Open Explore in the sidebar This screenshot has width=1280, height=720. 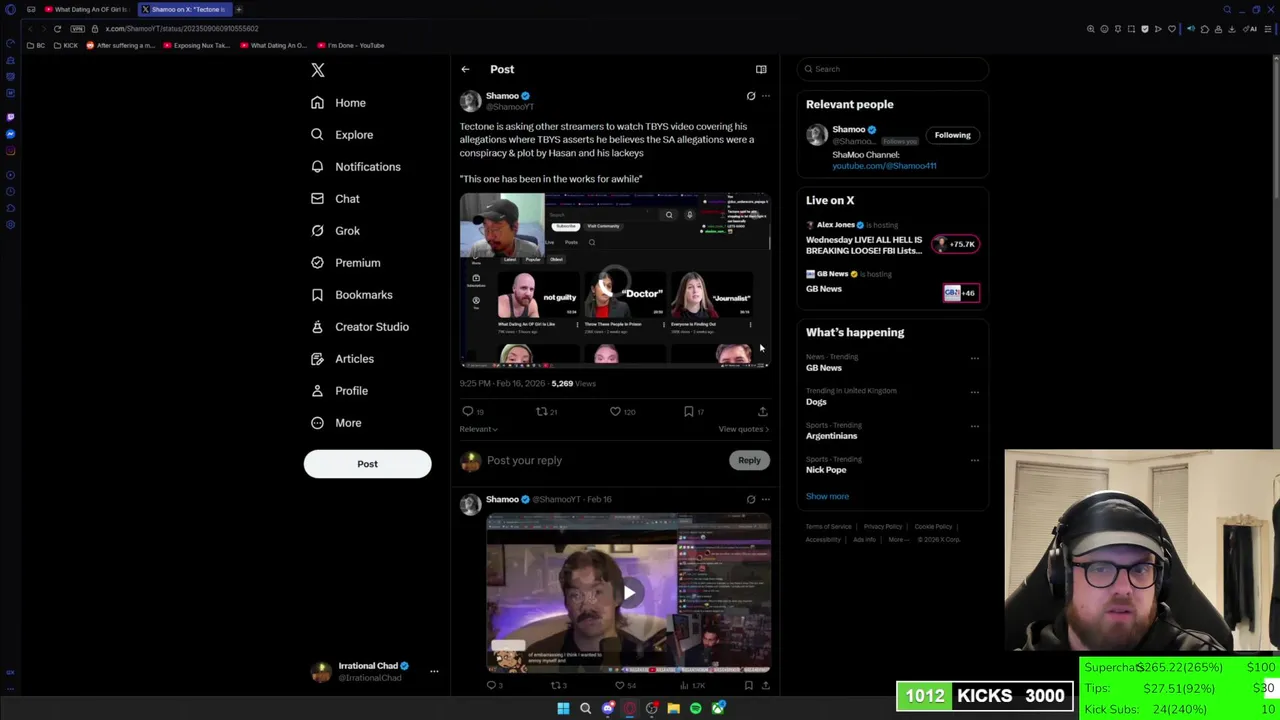point(342,135)
